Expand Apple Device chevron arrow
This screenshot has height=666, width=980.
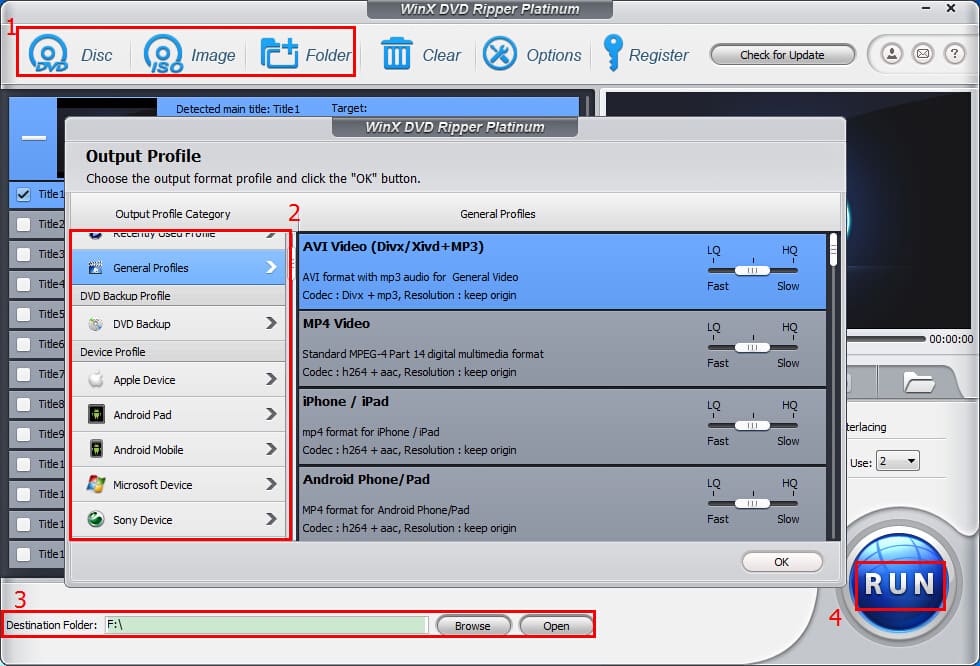[x=271, y=379]
